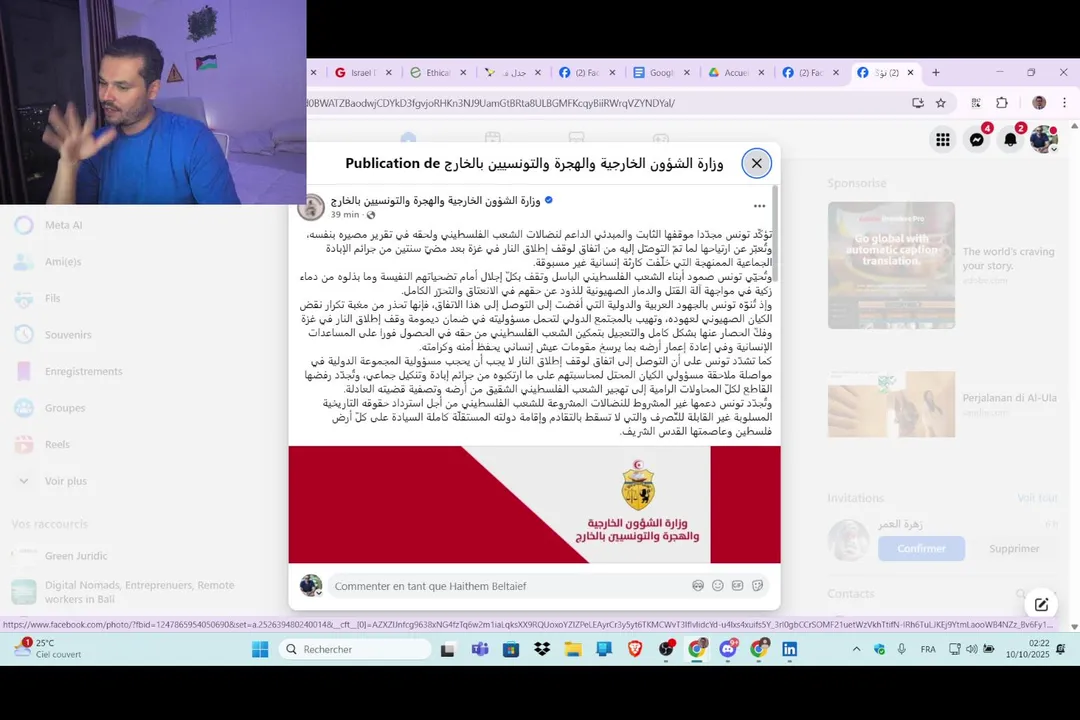The height and width of the screenshot is (720, 1080).
Task: Click the browser address bar URL
Action: [490, 103]
